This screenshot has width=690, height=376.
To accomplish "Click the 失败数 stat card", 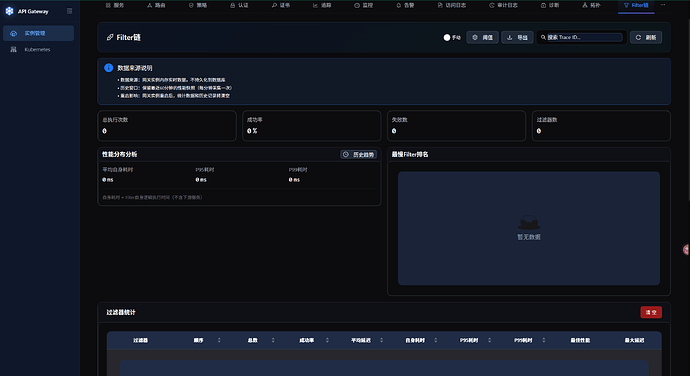I will [x=456, y=125].
